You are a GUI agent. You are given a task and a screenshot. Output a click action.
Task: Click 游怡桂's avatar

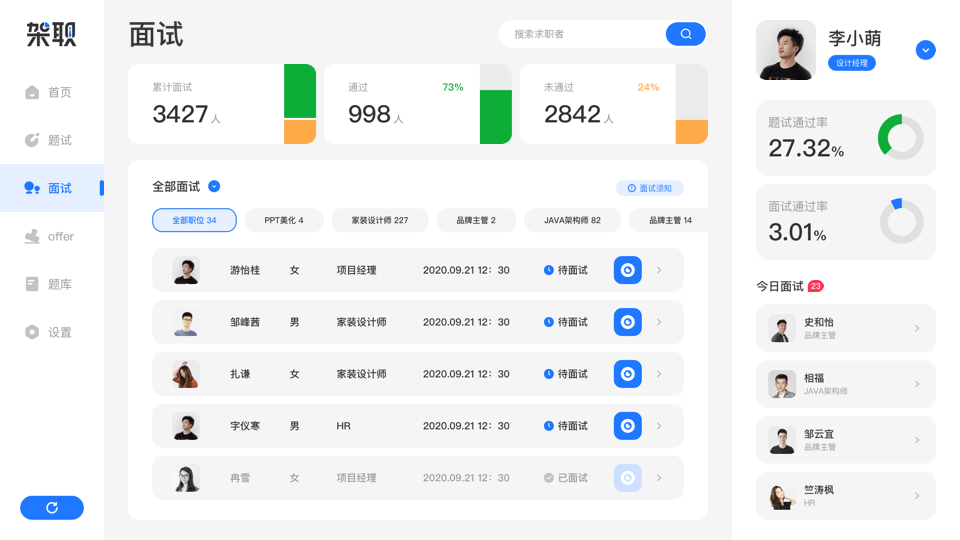(x=186, y=270)
